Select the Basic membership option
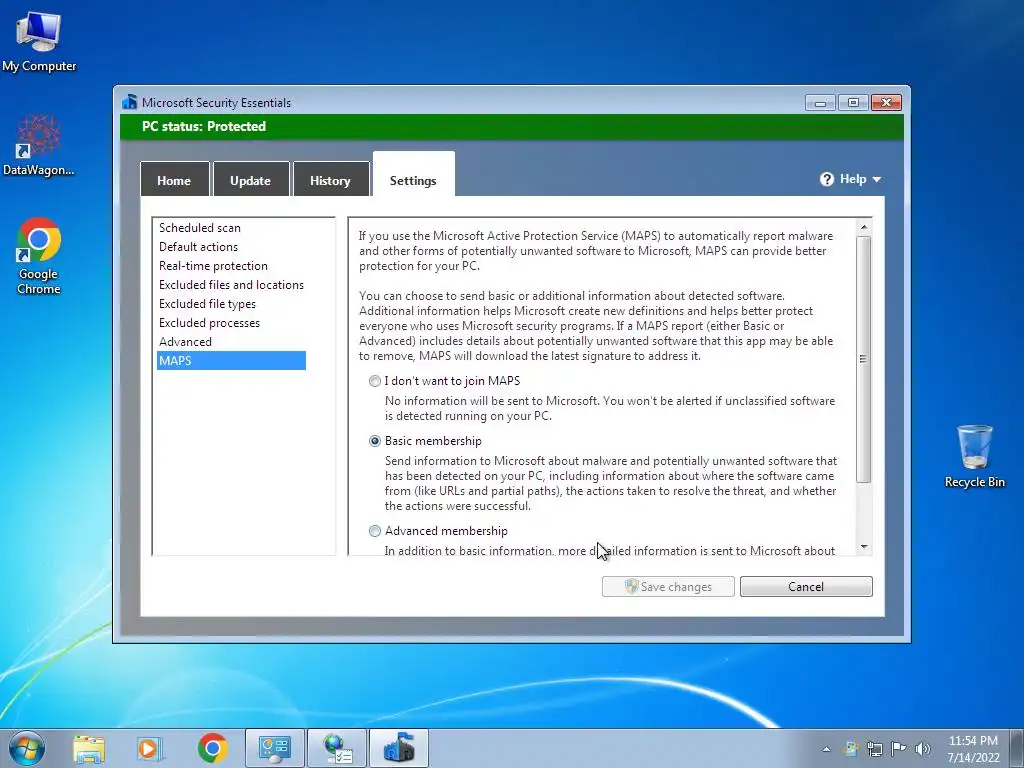This screenshot has height=768, width=1024. tap(374, 441)
